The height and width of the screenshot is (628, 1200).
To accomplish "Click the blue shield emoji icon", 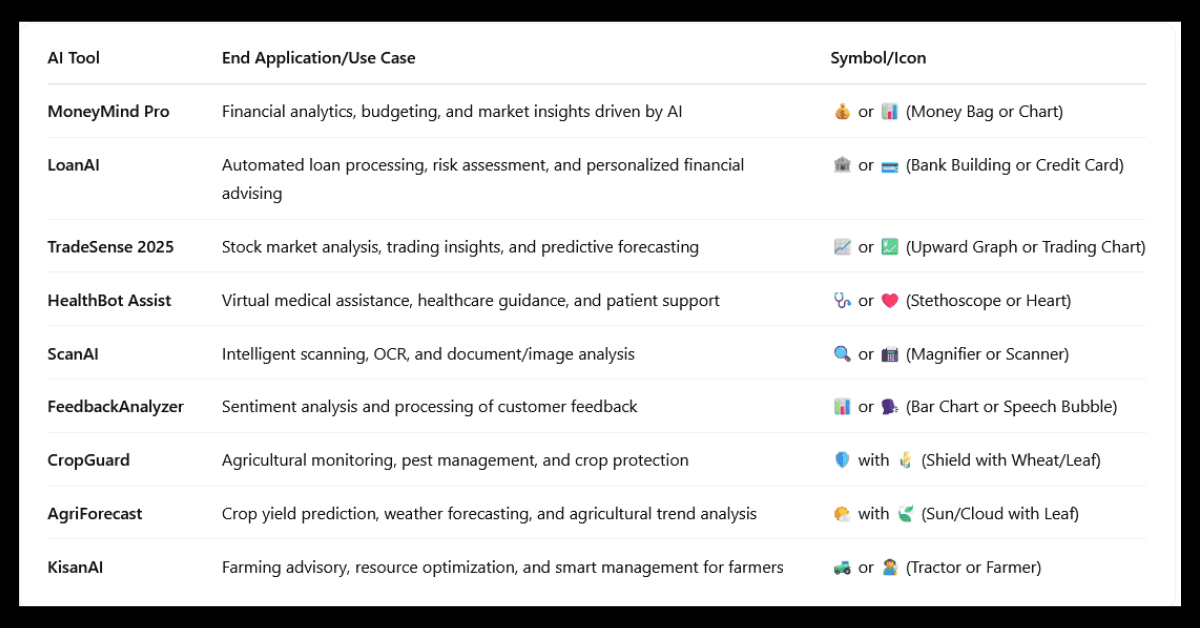I will pos(842,460).
